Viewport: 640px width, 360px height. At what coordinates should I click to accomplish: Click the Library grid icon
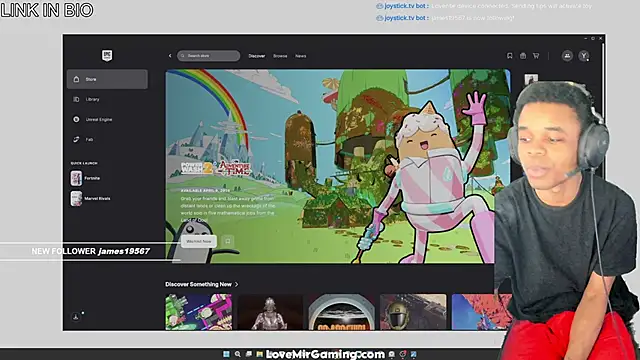(76, 99)
